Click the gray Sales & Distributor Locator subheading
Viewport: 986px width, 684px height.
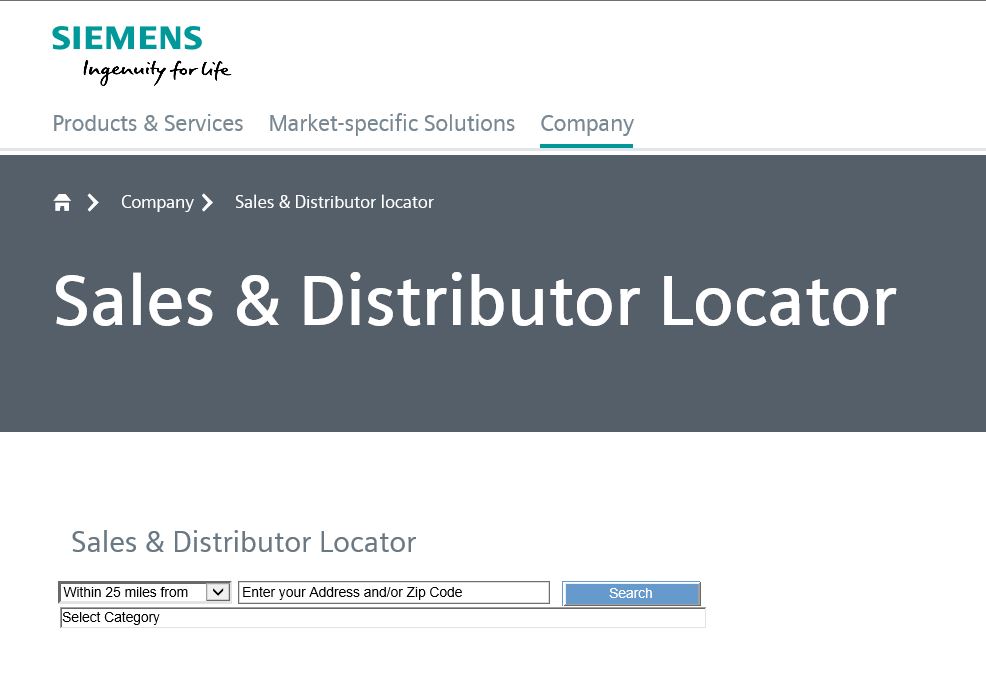click(x=244, y=542)
